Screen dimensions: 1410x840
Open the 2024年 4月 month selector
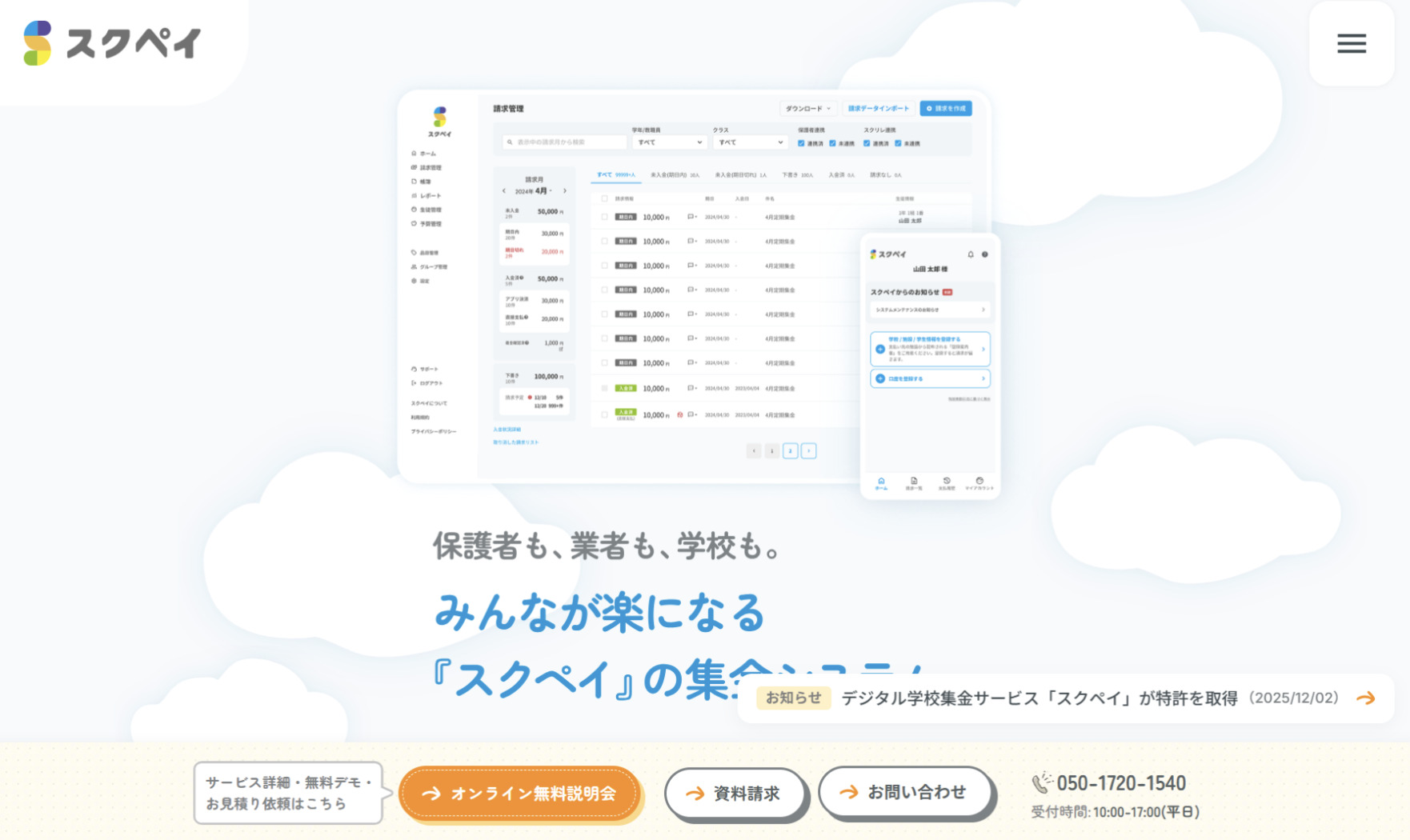click(x=534, y=191)
